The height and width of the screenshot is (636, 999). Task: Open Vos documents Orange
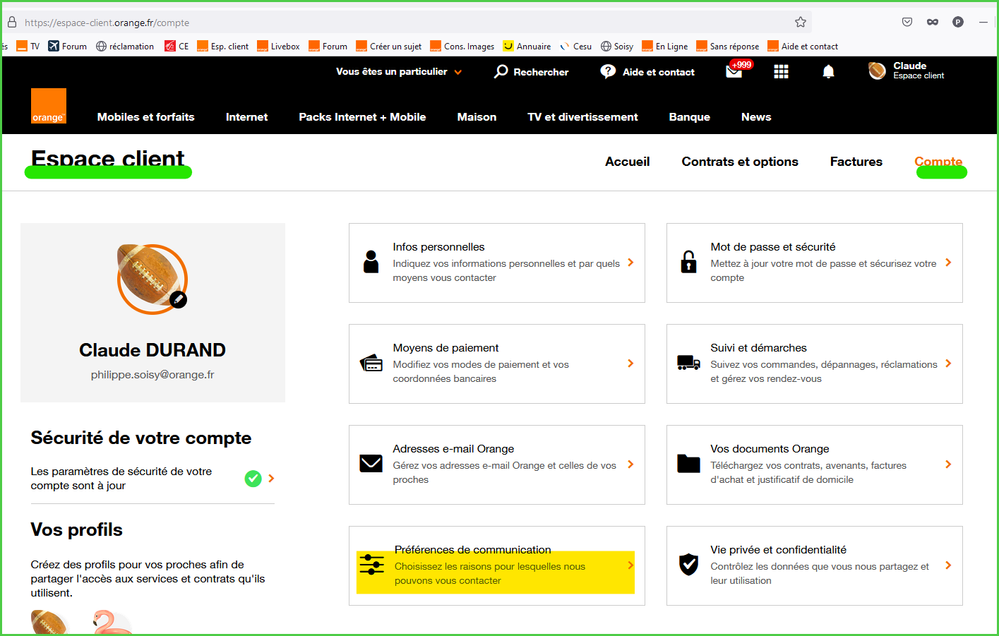(x=814, y=465)
